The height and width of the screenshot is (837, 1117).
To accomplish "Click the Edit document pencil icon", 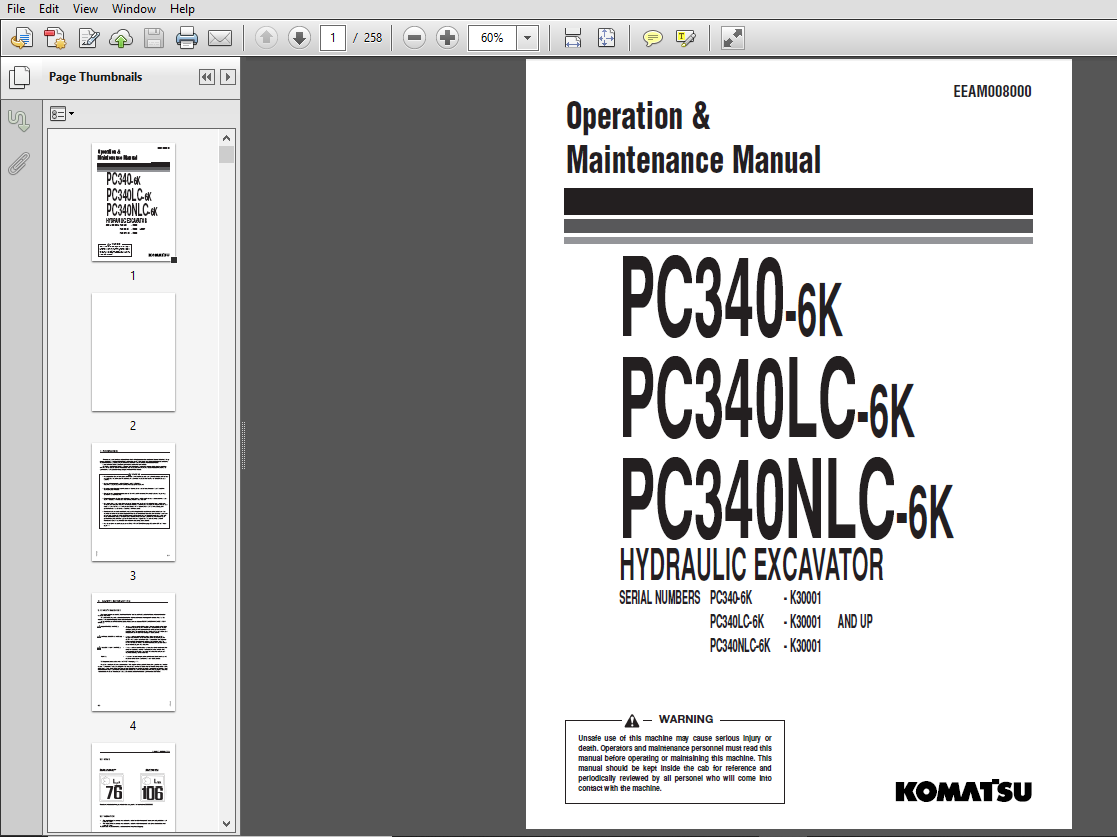I will coord(88,38).
